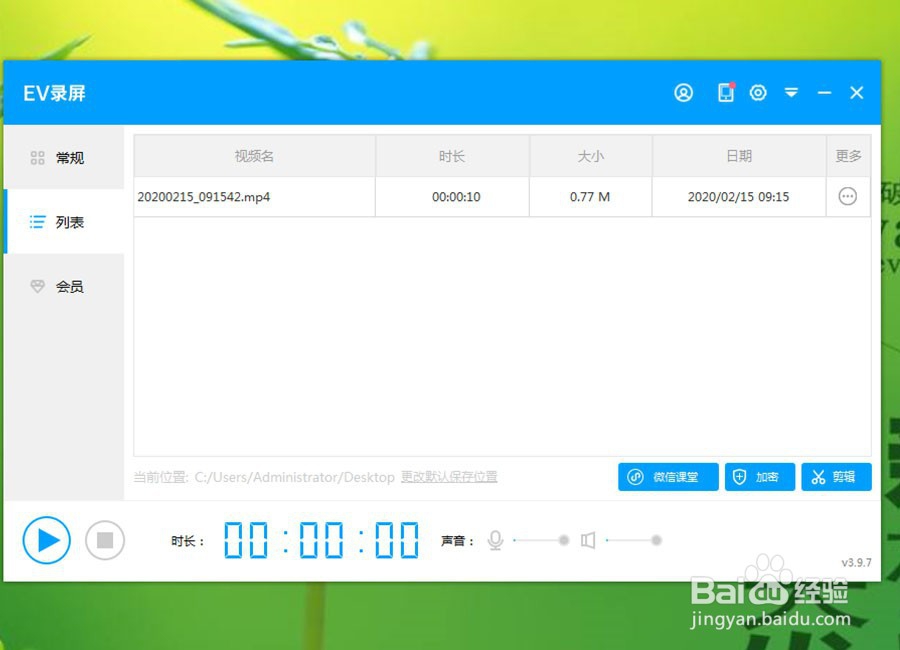
Task: Switch to the 常规 tab
Action: click(x=64, y=157)
